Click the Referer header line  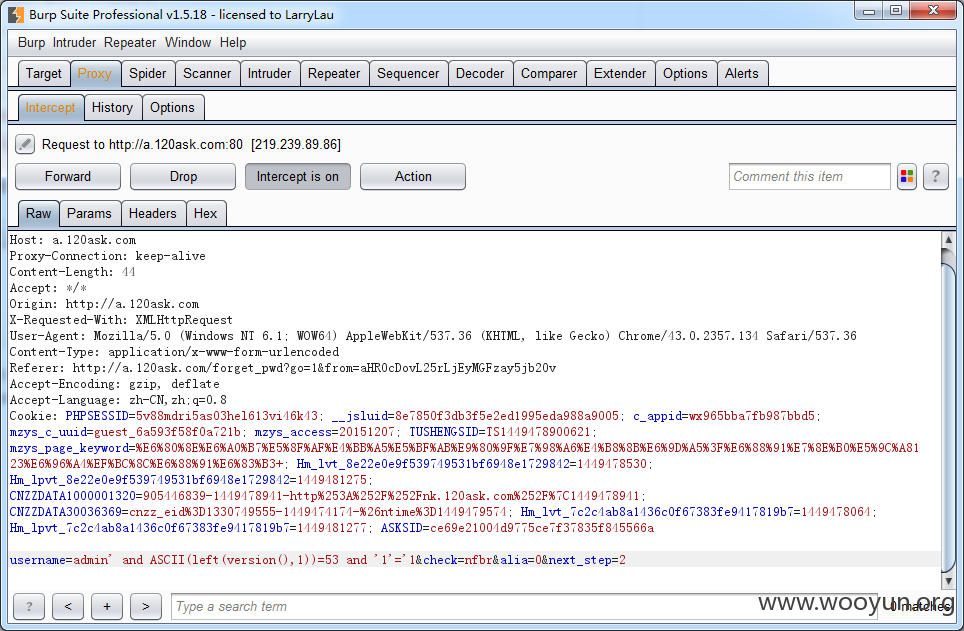[x=283, y=368]
